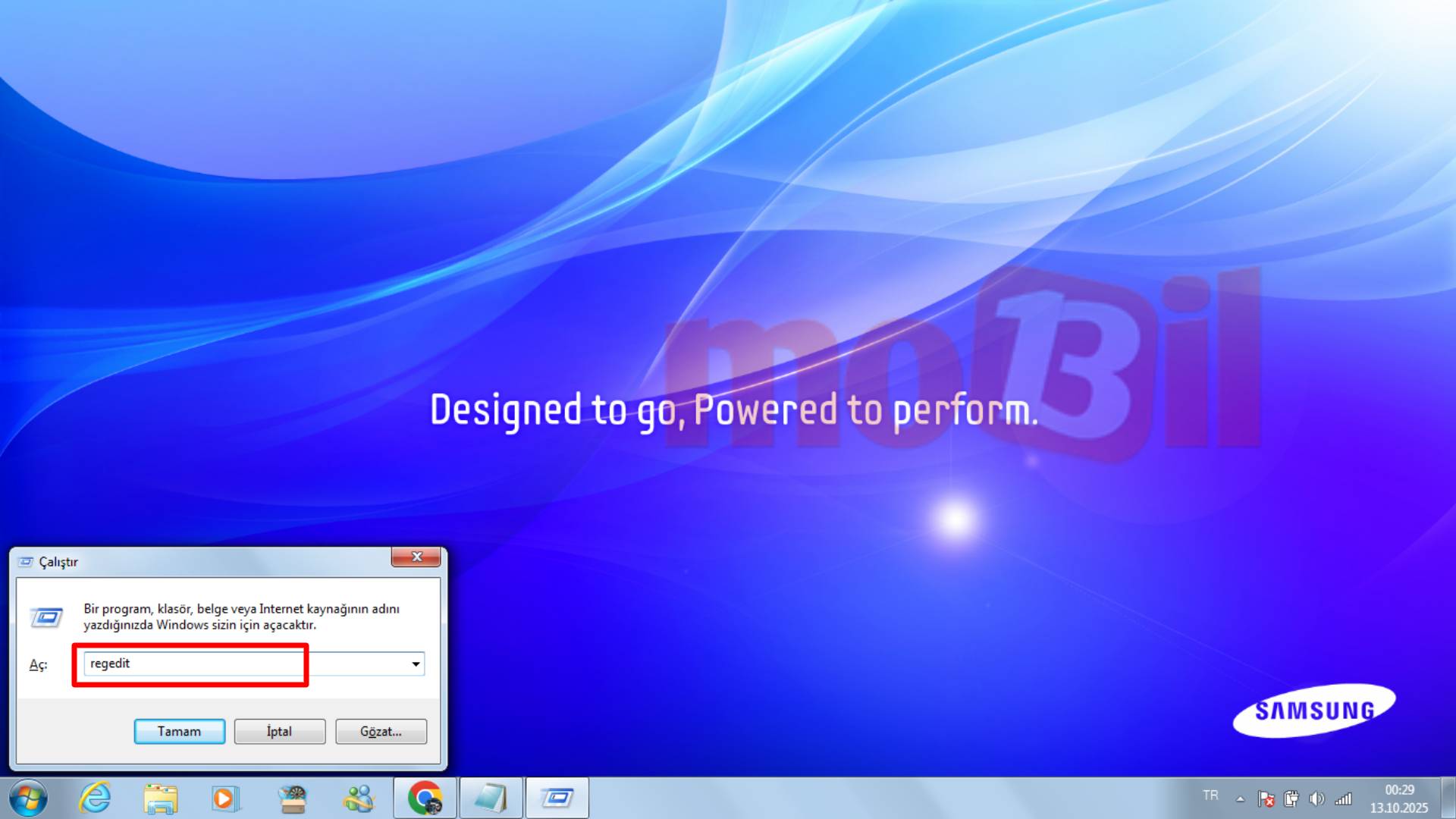The width and height of the screenshot is (1456, 819).
Task: Click the Google Chrome taskbar icon
Action: 425,798
